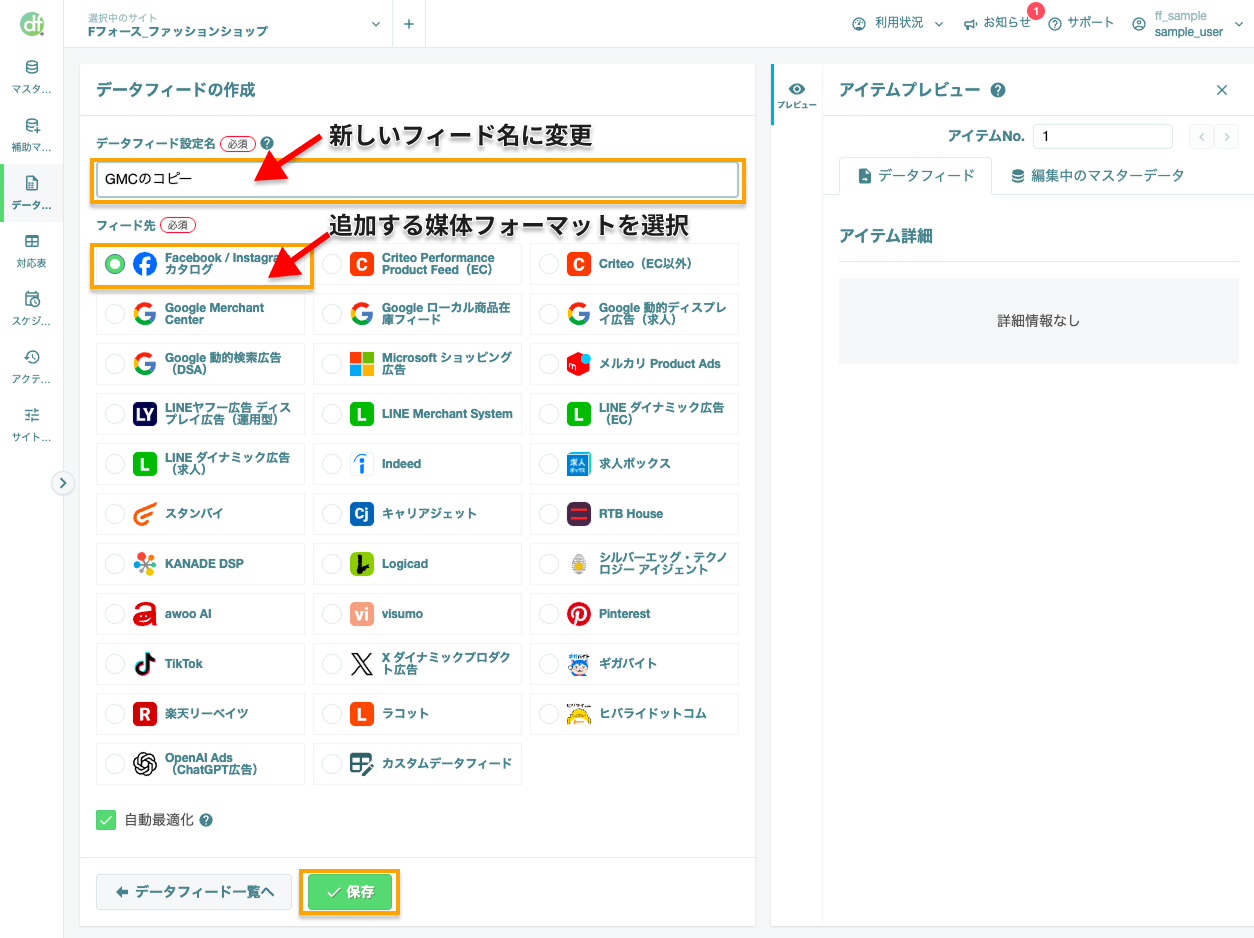Select Google Merchant Center option
The width and height of the screenshot is (1254, 938).
point(201,314)
